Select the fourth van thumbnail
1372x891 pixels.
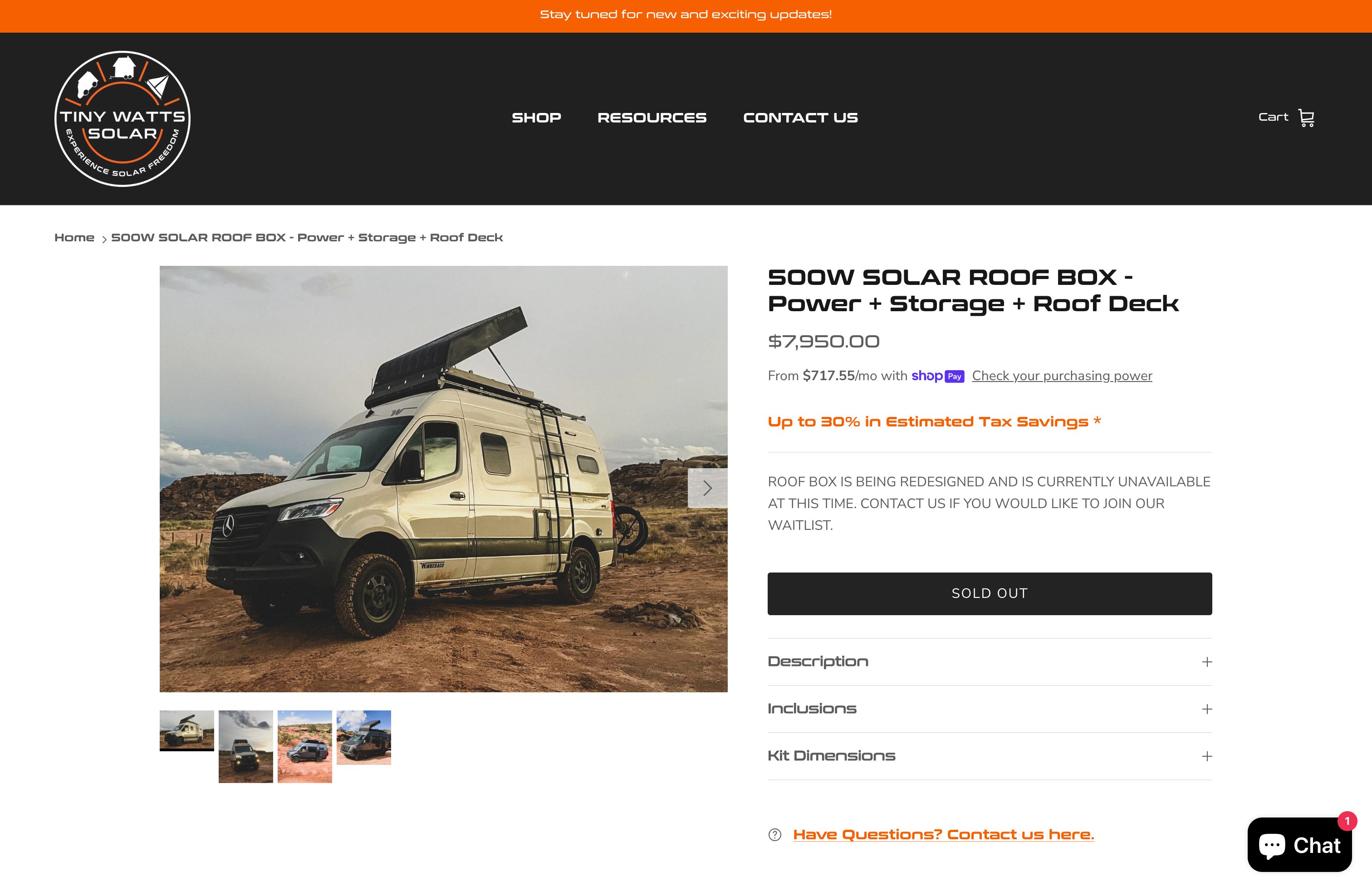(x=364, y=738)
